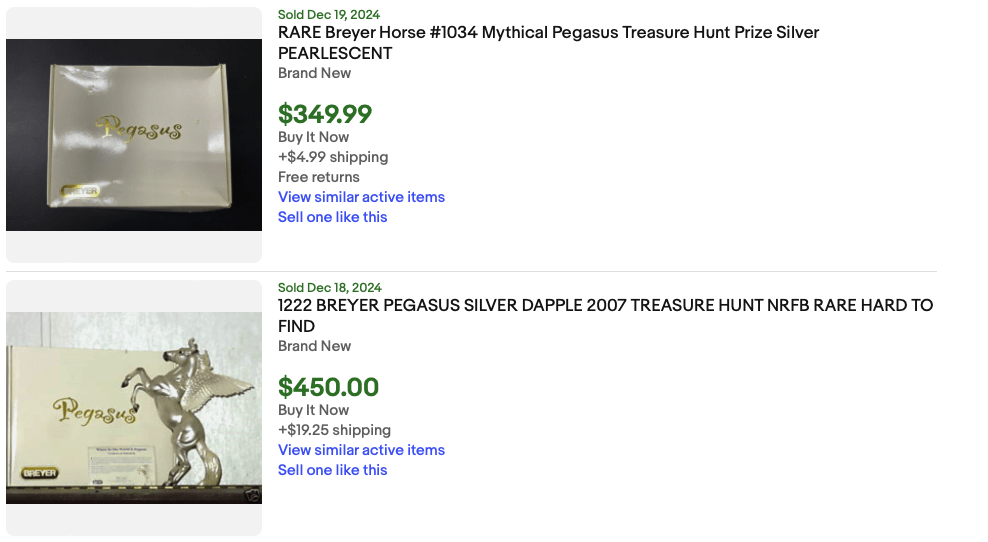Click the +$19.25 shipping text
Screen dimensions: 988x542
(x=334, y=430)
